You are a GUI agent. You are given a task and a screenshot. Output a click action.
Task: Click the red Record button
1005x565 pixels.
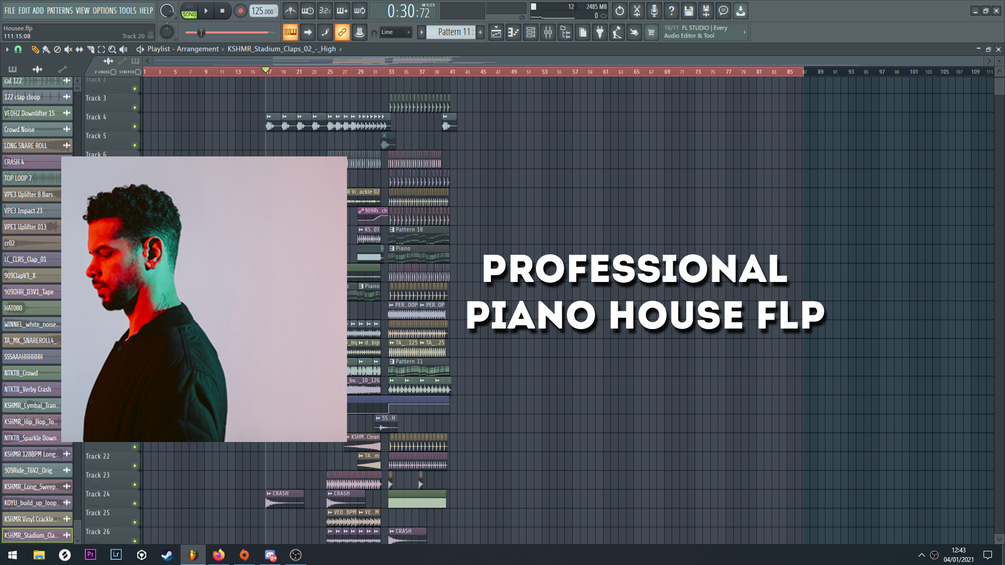pos(240,11)
